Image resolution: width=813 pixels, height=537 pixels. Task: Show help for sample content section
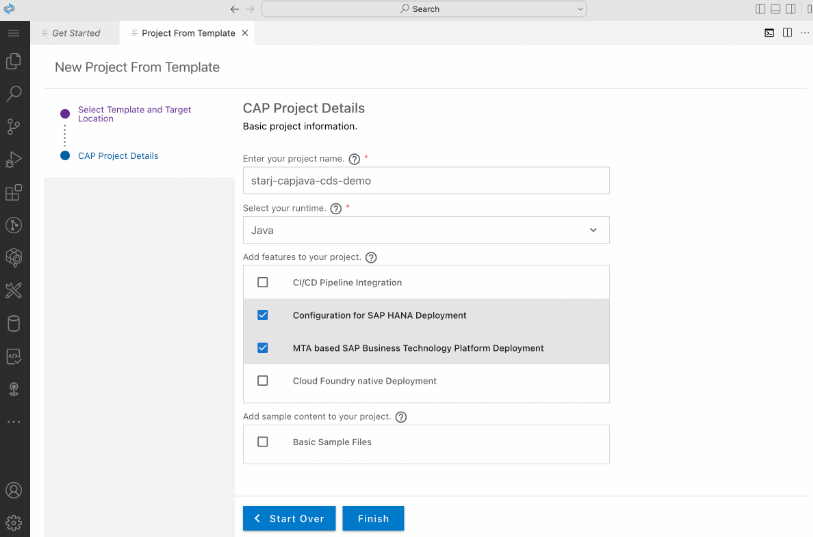click(x=401, y=417)
